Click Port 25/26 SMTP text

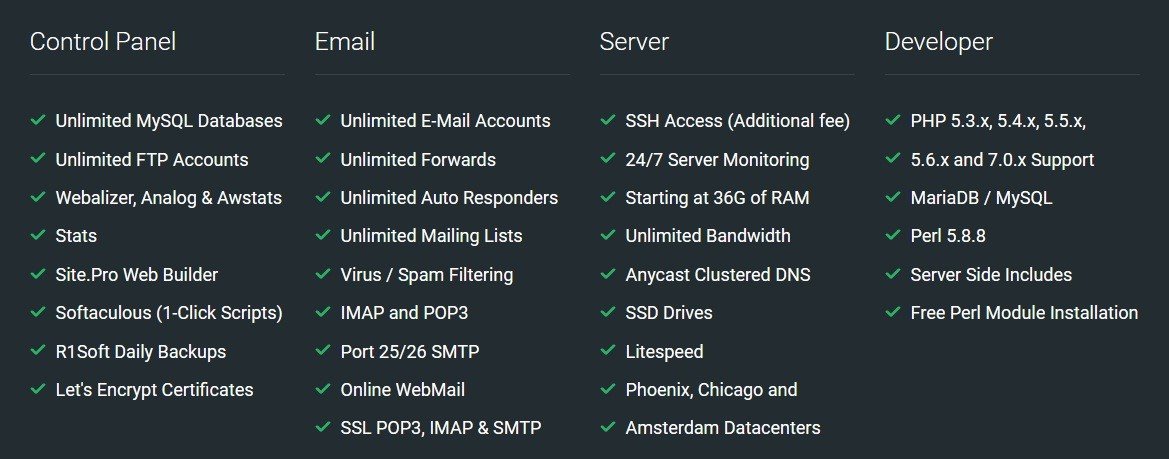(410, 351)
